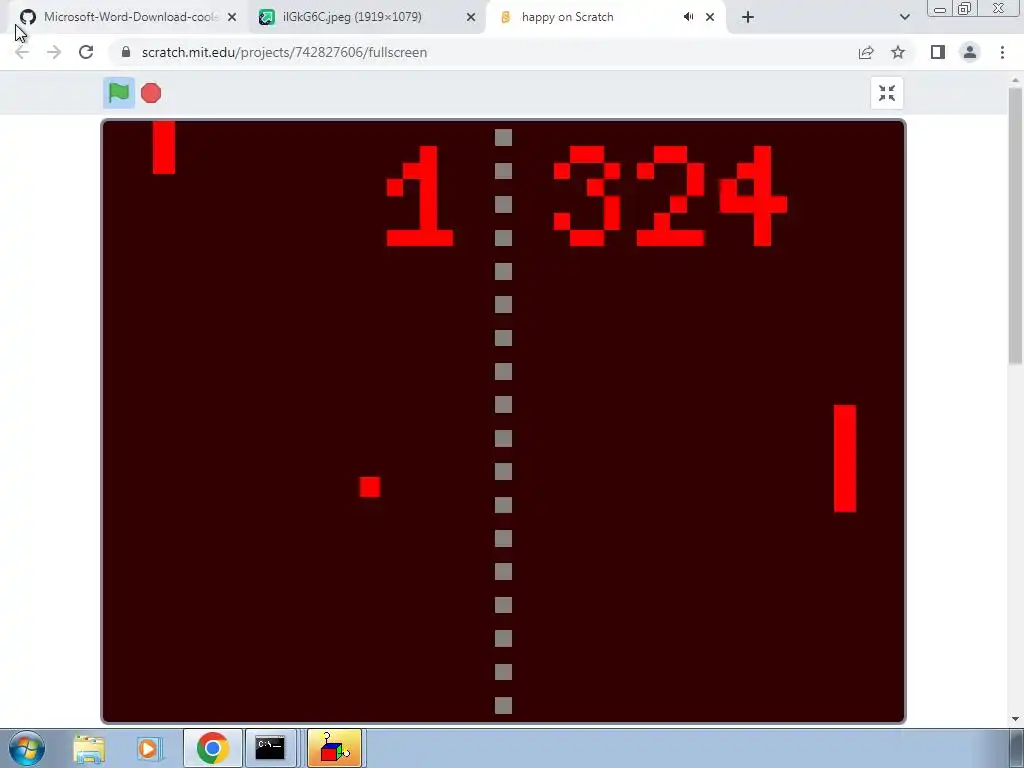The image size is (1024, 768).
Task: Open the Windows Start menu
Action: click(26, 748)
